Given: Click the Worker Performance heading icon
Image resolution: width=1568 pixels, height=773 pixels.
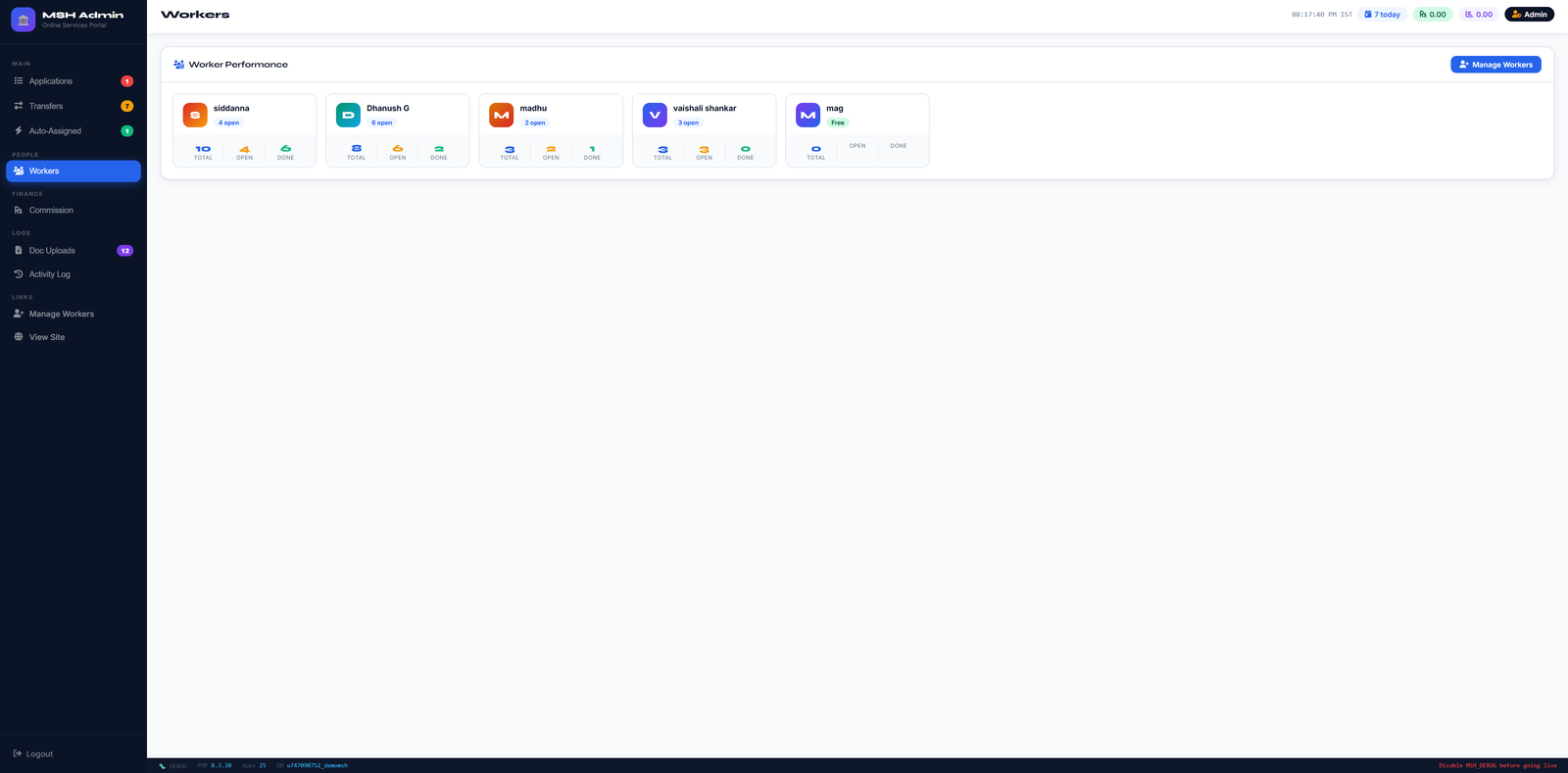Looking at the screenshot, I should pyautogui.click(x=179, y=65).
